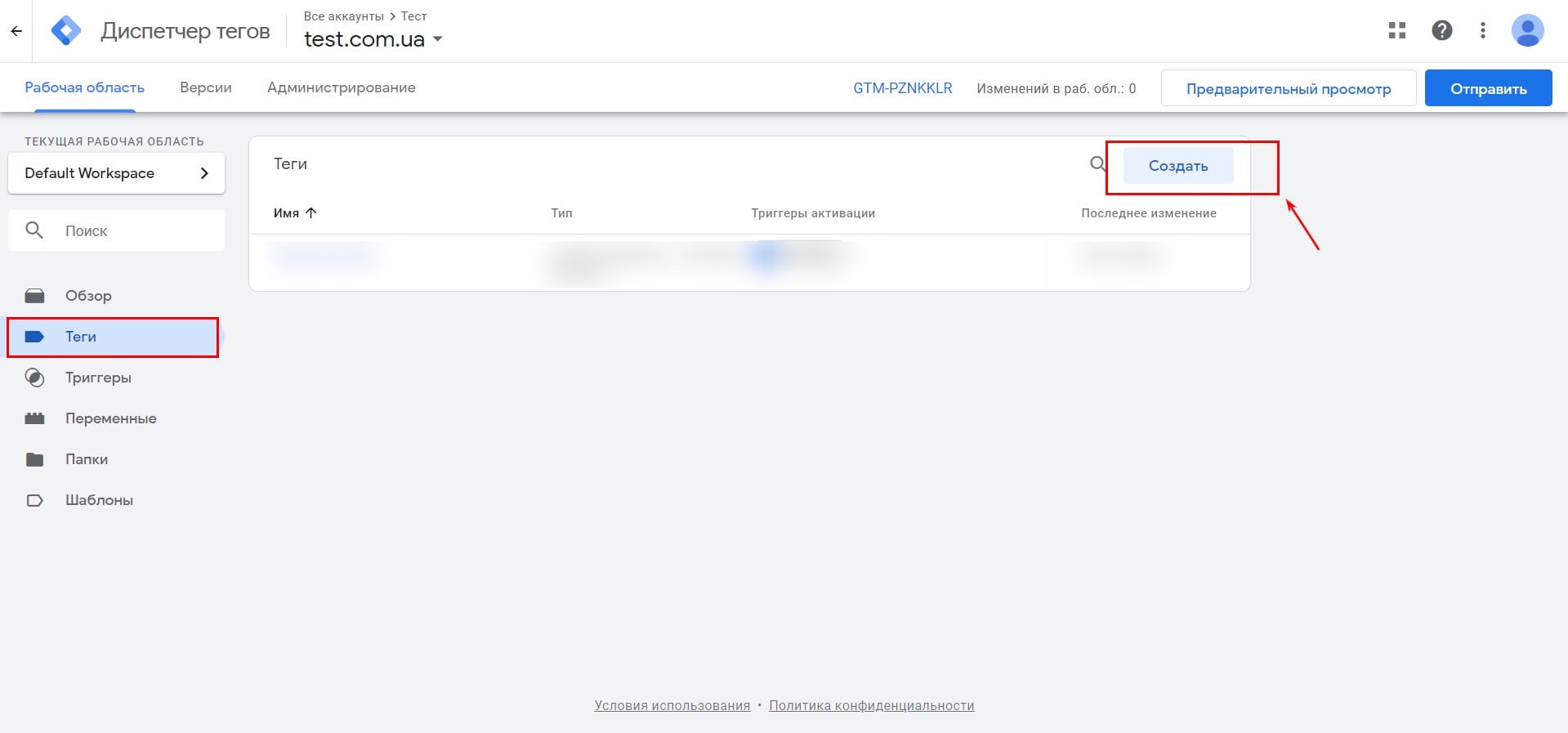1568x733 pixels.
Task: Open the three-dot more options menu
Action: click(1483, 31)
